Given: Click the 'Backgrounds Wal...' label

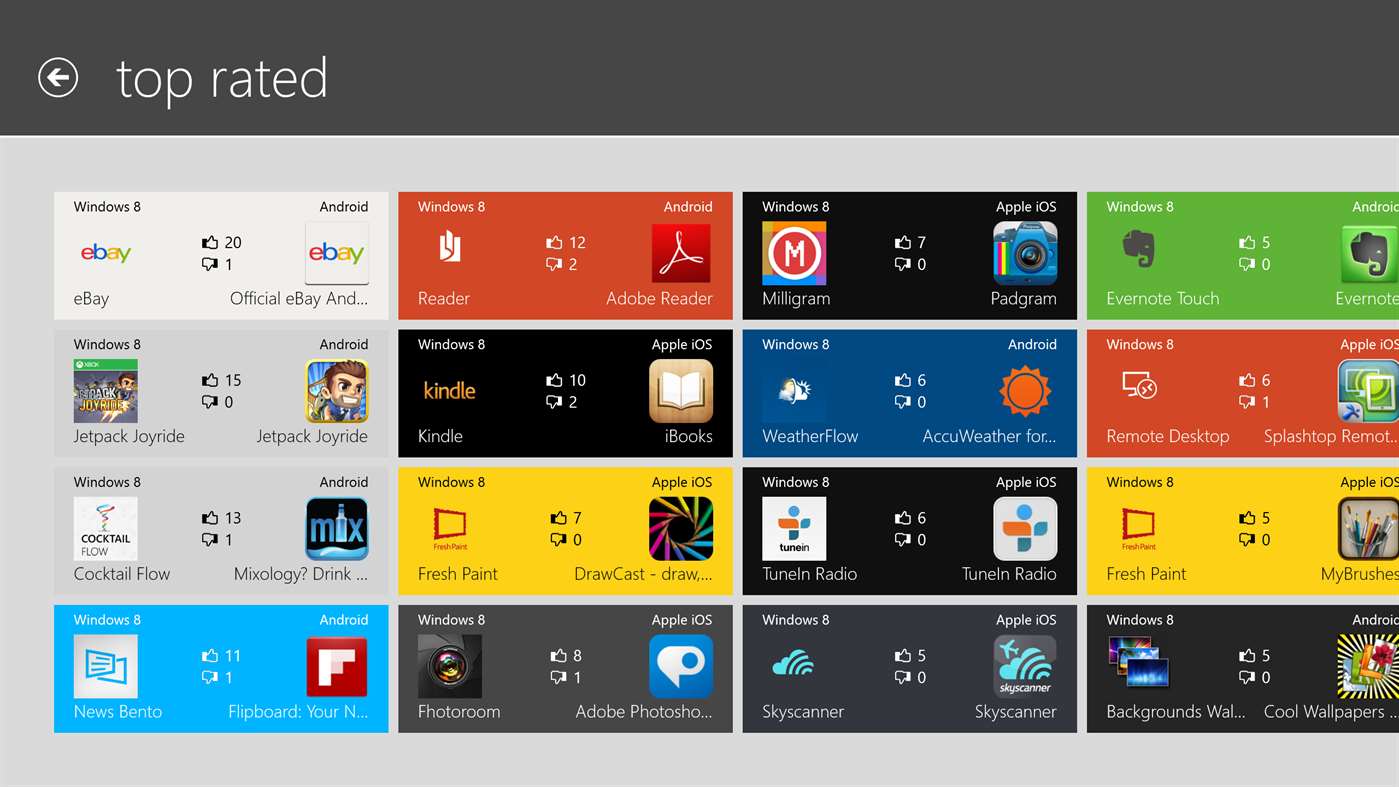Looking at the screenshot, I should [1176, 712].
